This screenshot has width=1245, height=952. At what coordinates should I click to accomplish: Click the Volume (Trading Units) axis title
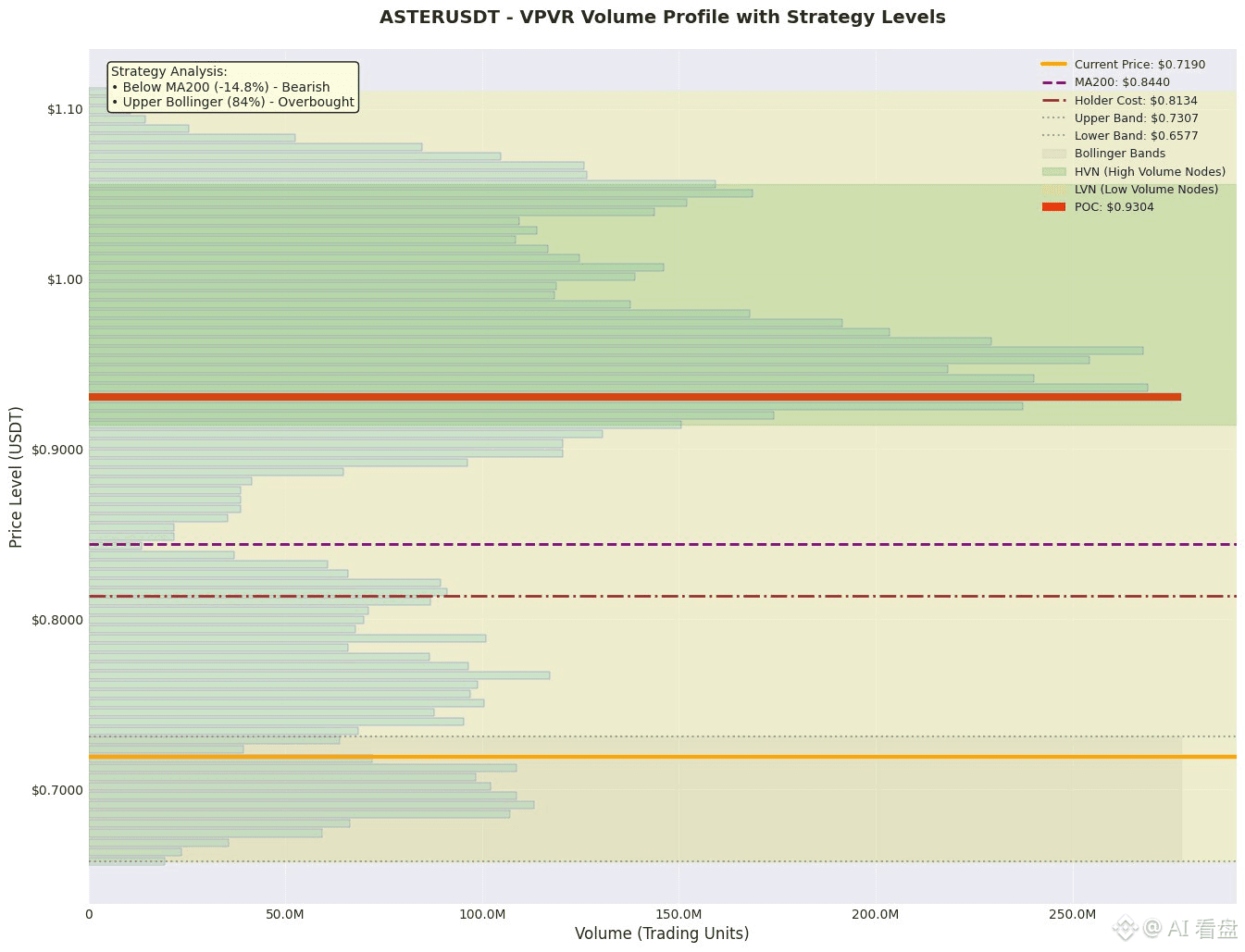tap(662, 933)
